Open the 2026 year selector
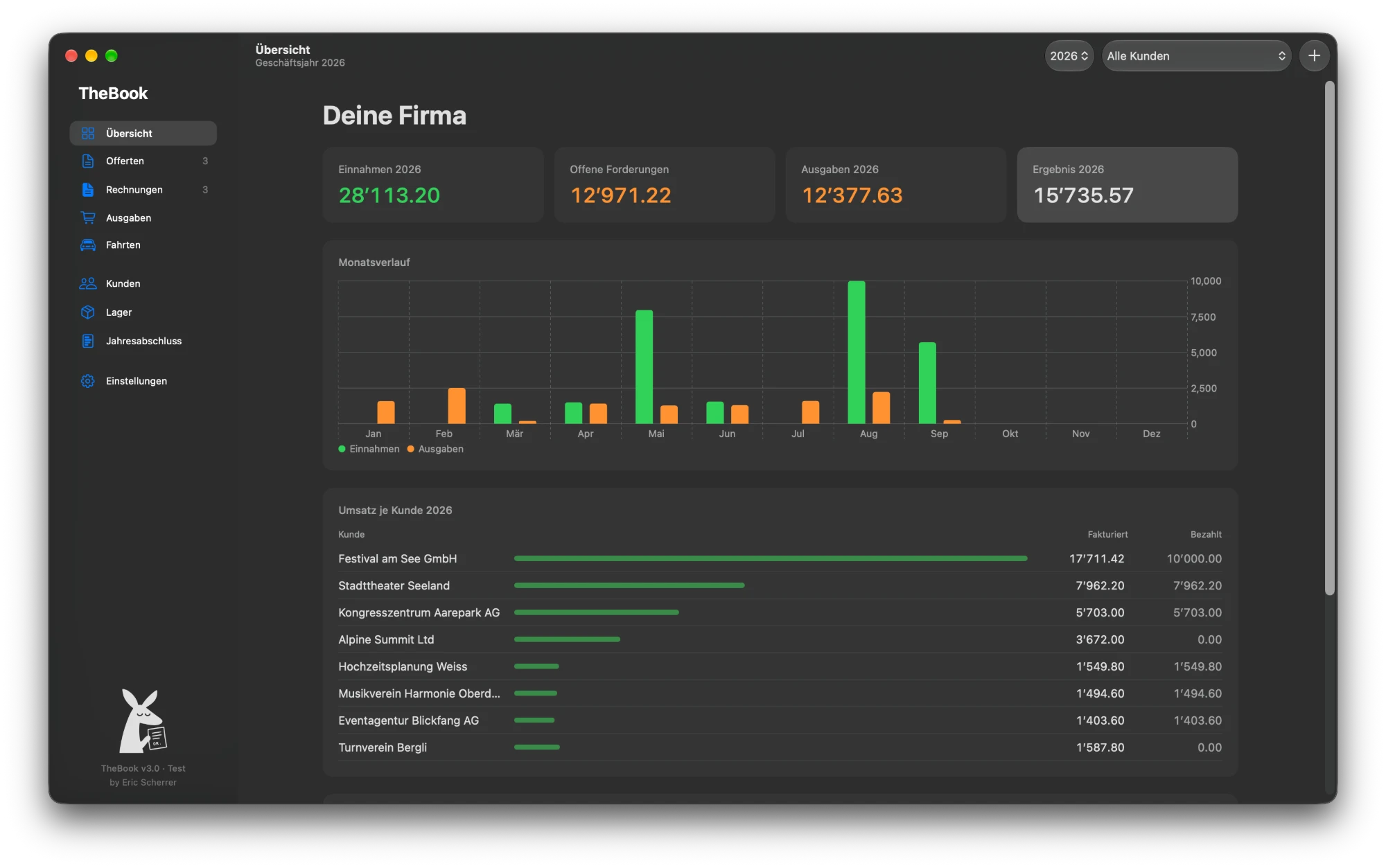1386x868 pixels. point(1069,55)
